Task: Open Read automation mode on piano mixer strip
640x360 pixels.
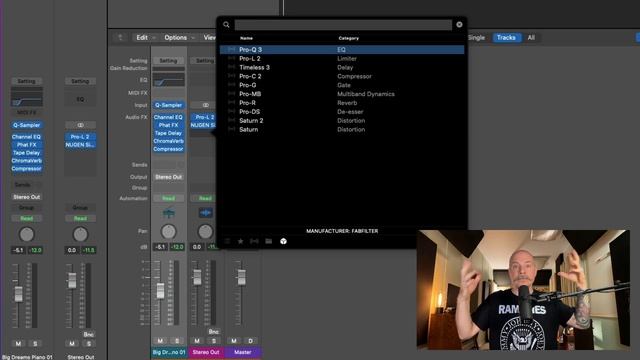Action: pyautogui.click(x=168, y=198)
